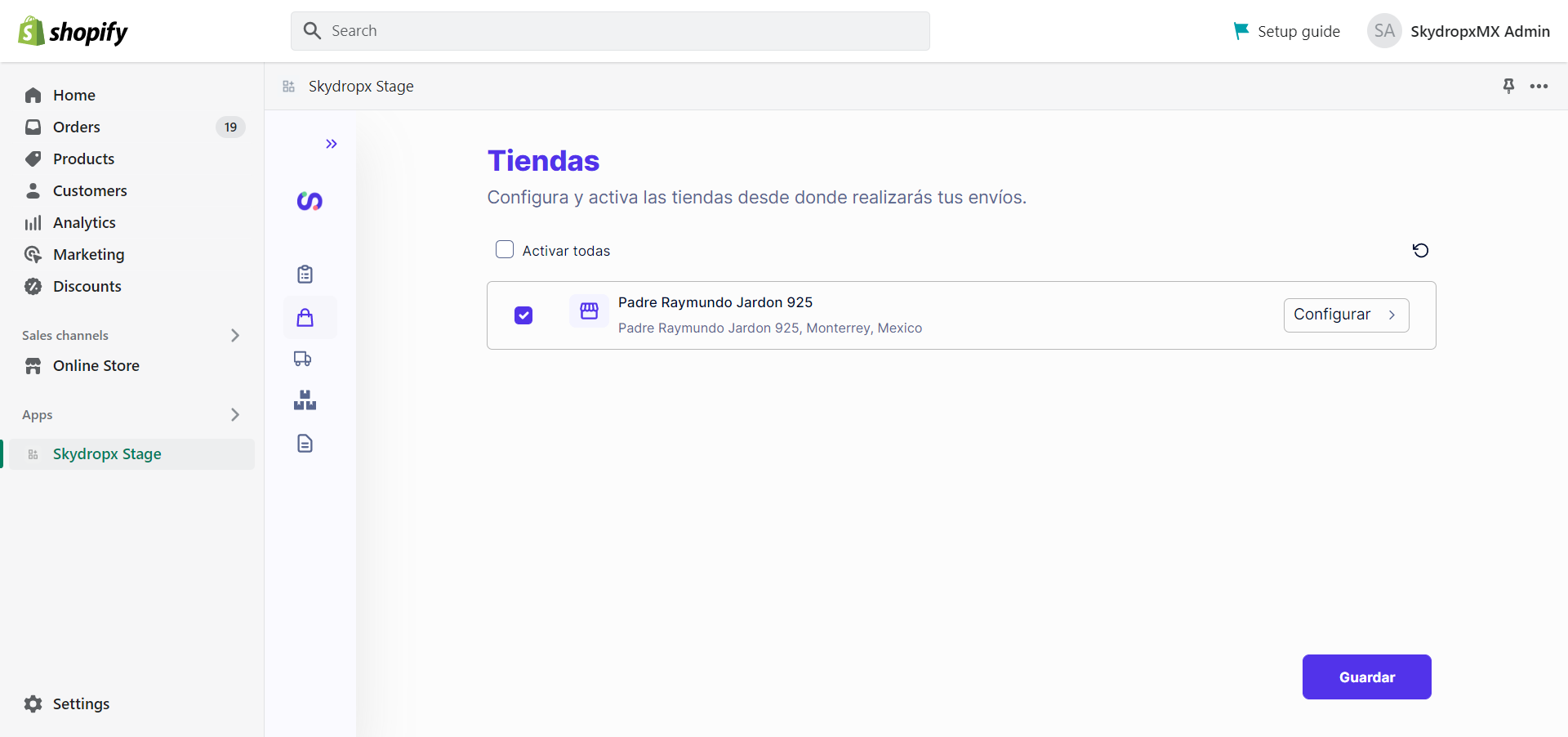Click the Settings gear icon

click(33, 704)
